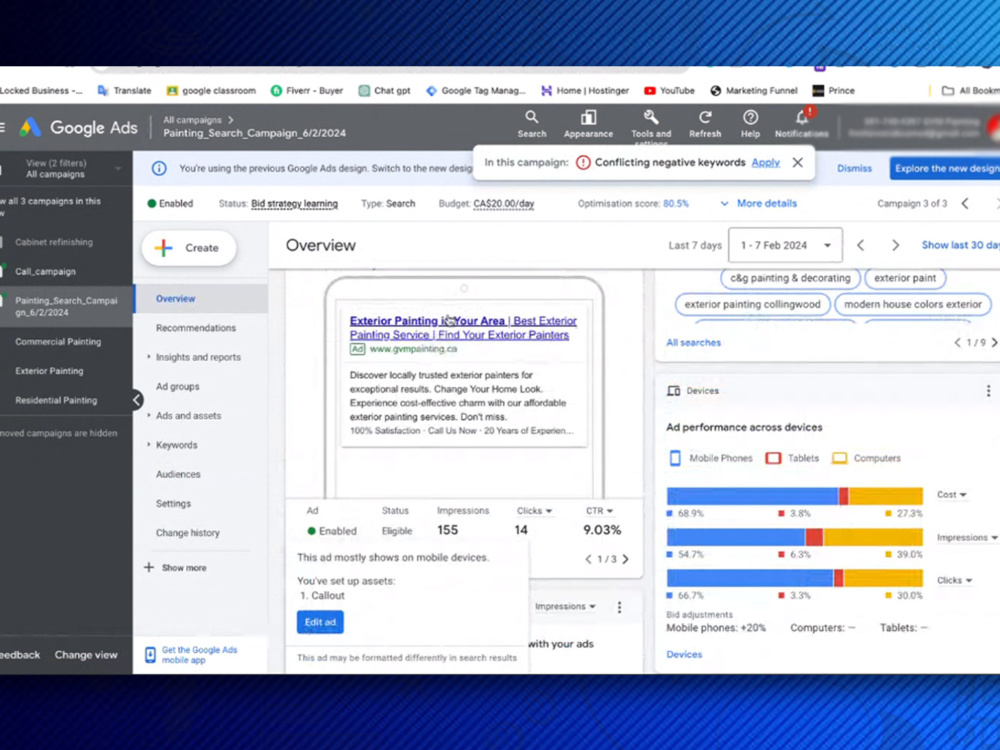This screenshot has width=1000, height=750.
Task: Go to previous campaign arrow
Action: pos(965,203)
